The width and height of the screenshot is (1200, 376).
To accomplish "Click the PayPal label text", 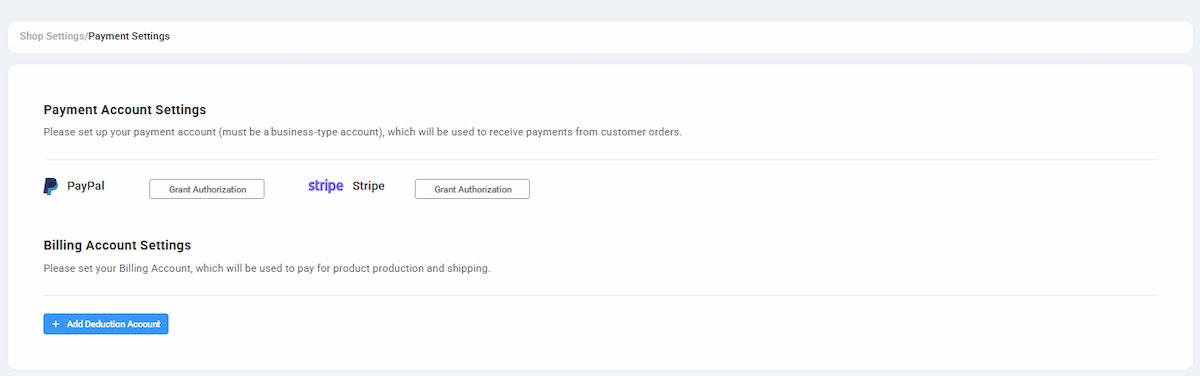I will [x=86, y=186].
